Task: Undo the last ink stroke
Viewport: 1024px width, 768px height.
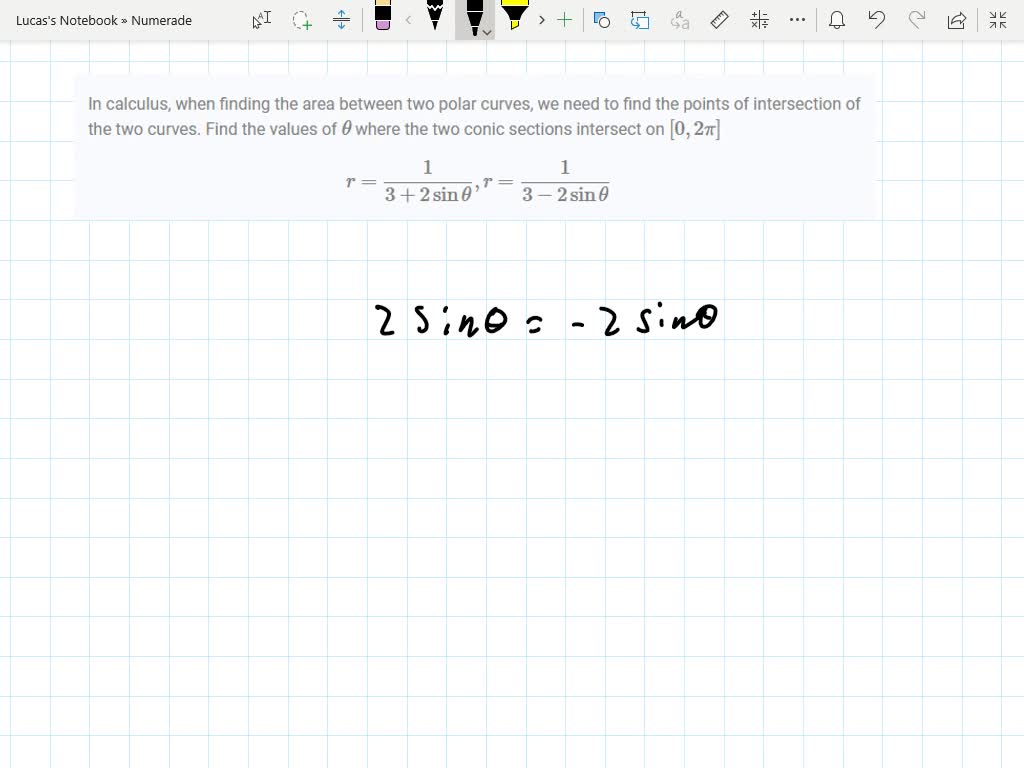Action: click(x=877, y=20)
